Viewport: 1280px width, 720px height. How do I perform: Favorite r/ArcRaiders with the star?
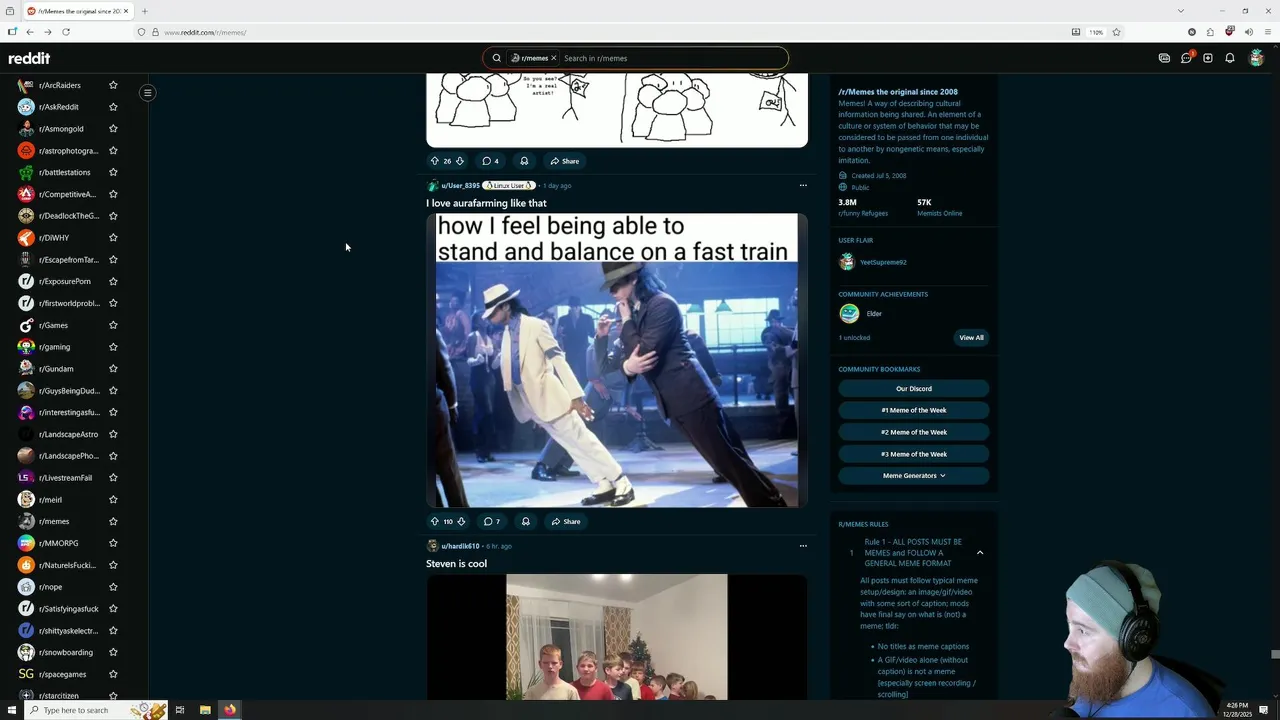point(113,85)
